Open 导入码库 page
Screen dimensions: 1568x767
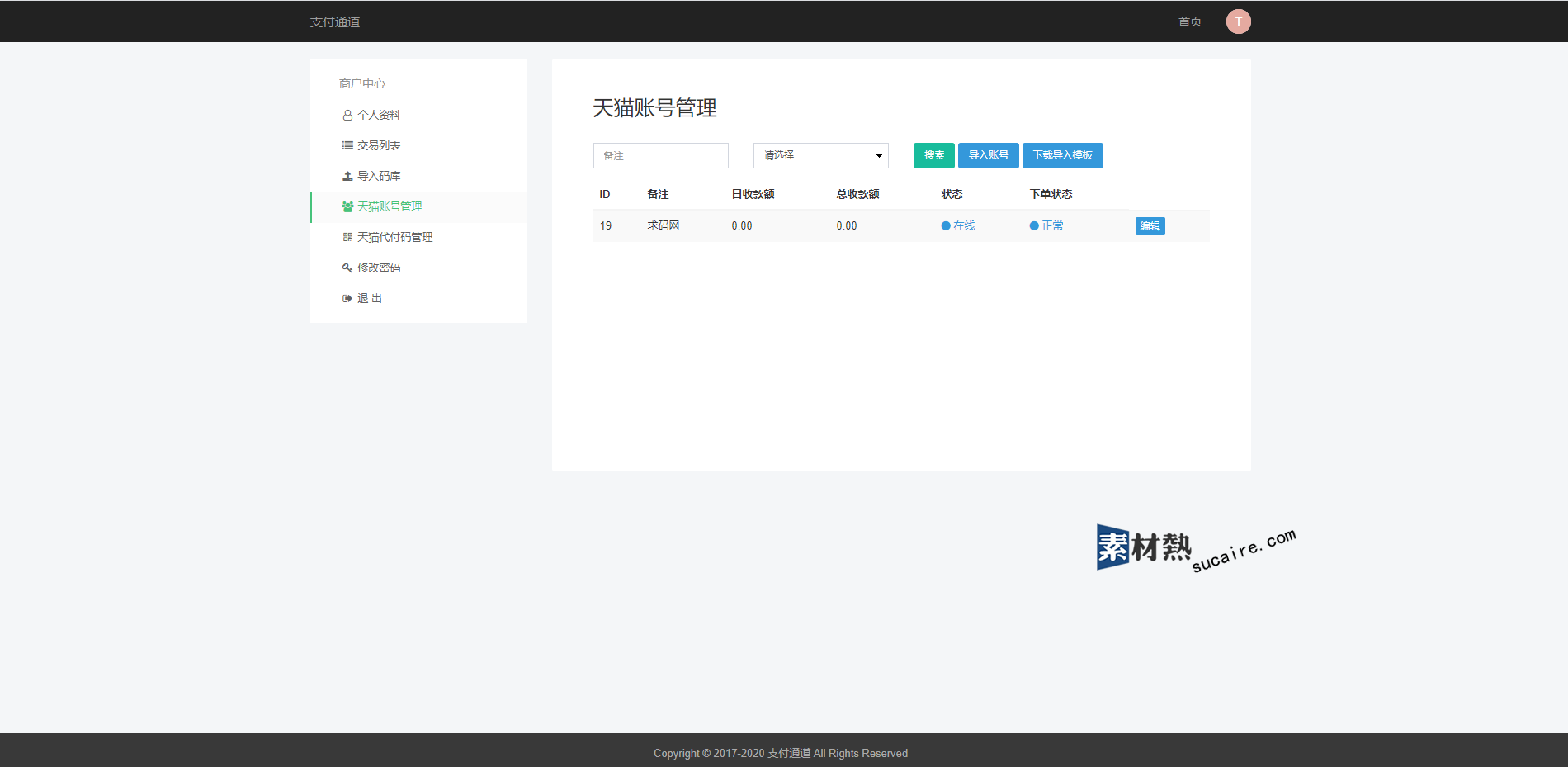click(x=418, y=176)
